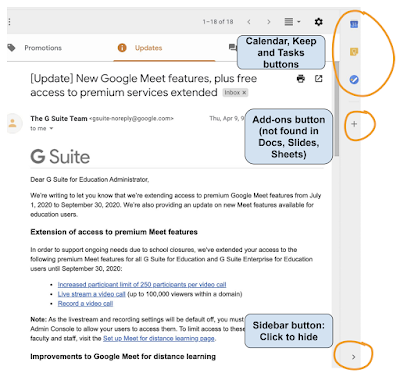The width and height of the screenshot is (400, 373).
Task: Remove the Inbox label with its x
Action: 244,93
